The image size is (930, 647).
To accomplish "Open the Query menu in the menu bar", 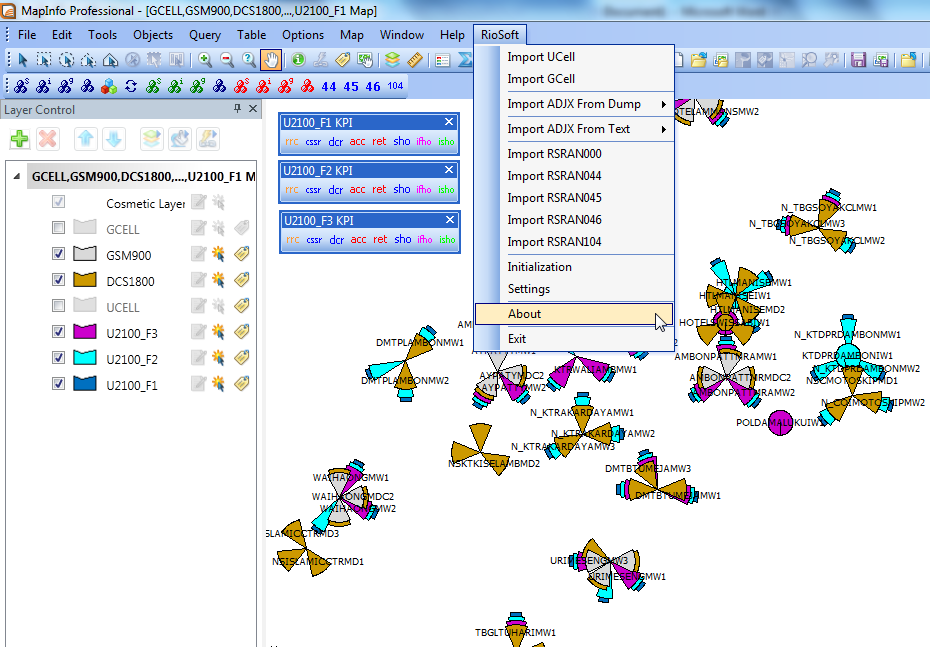I will 204,33.
